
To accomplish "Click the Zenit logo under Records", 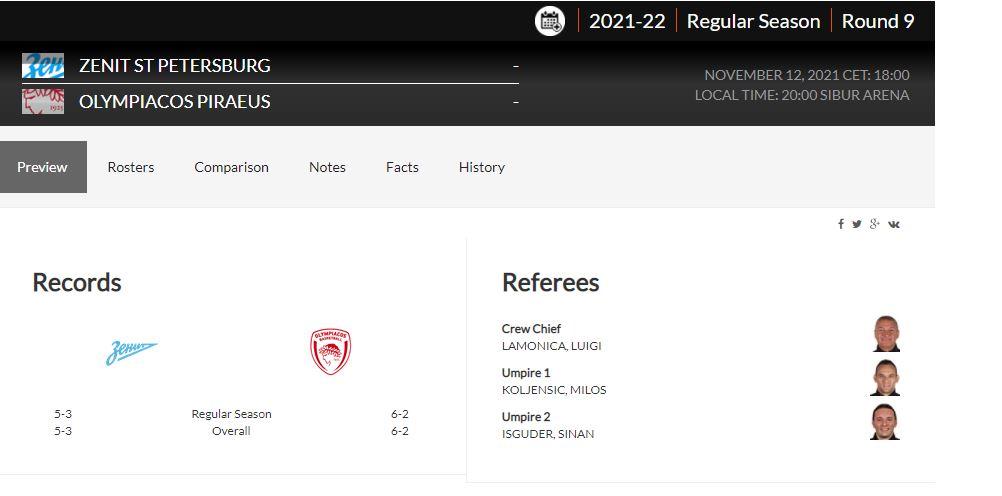I will pyautogui.click(x=132, y=352).
